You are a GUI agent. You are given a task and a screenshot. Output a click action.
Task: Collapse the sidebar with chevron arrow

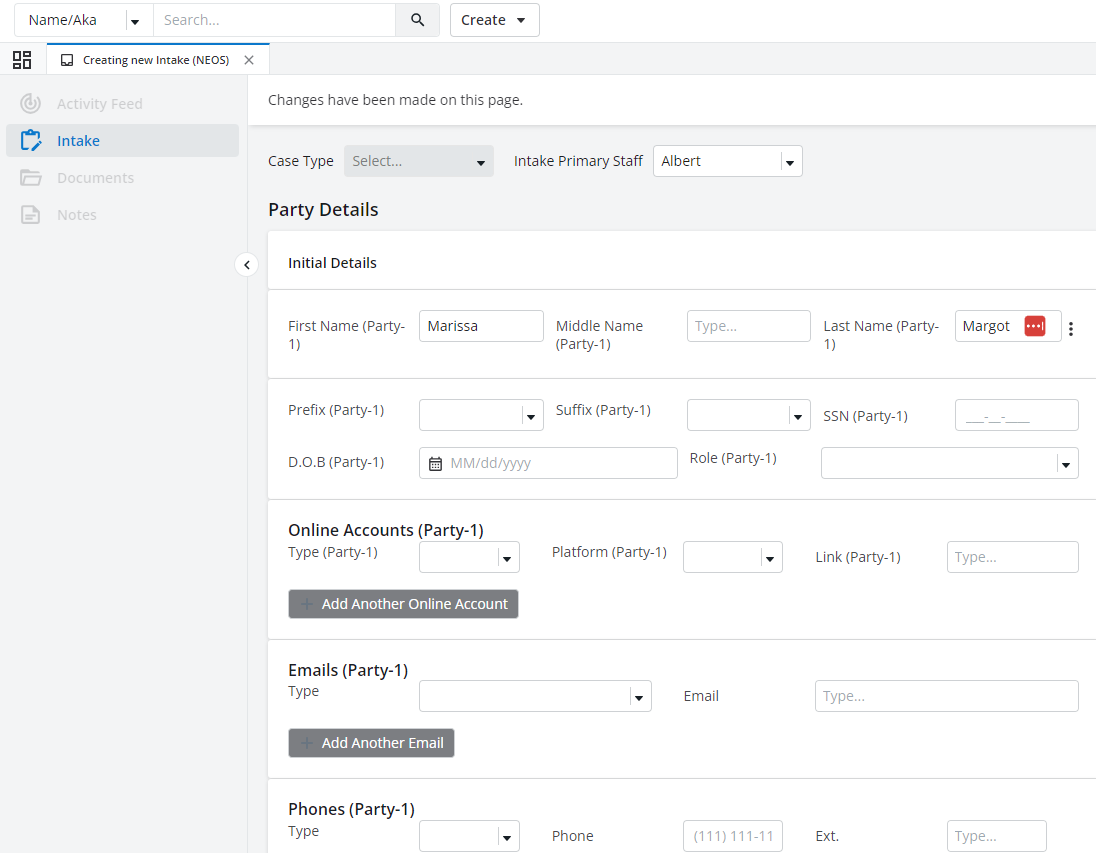coord(247,265)
